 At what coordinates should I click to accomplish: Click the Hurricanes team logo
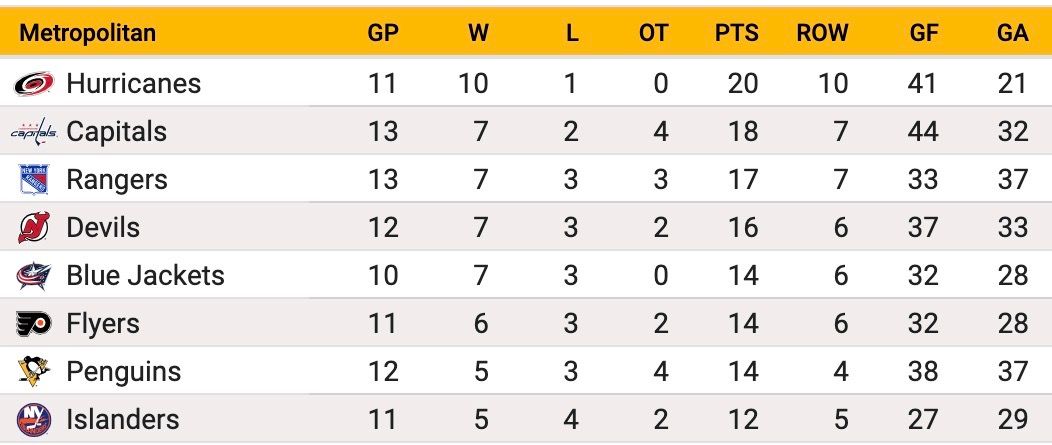click(34, 84)
